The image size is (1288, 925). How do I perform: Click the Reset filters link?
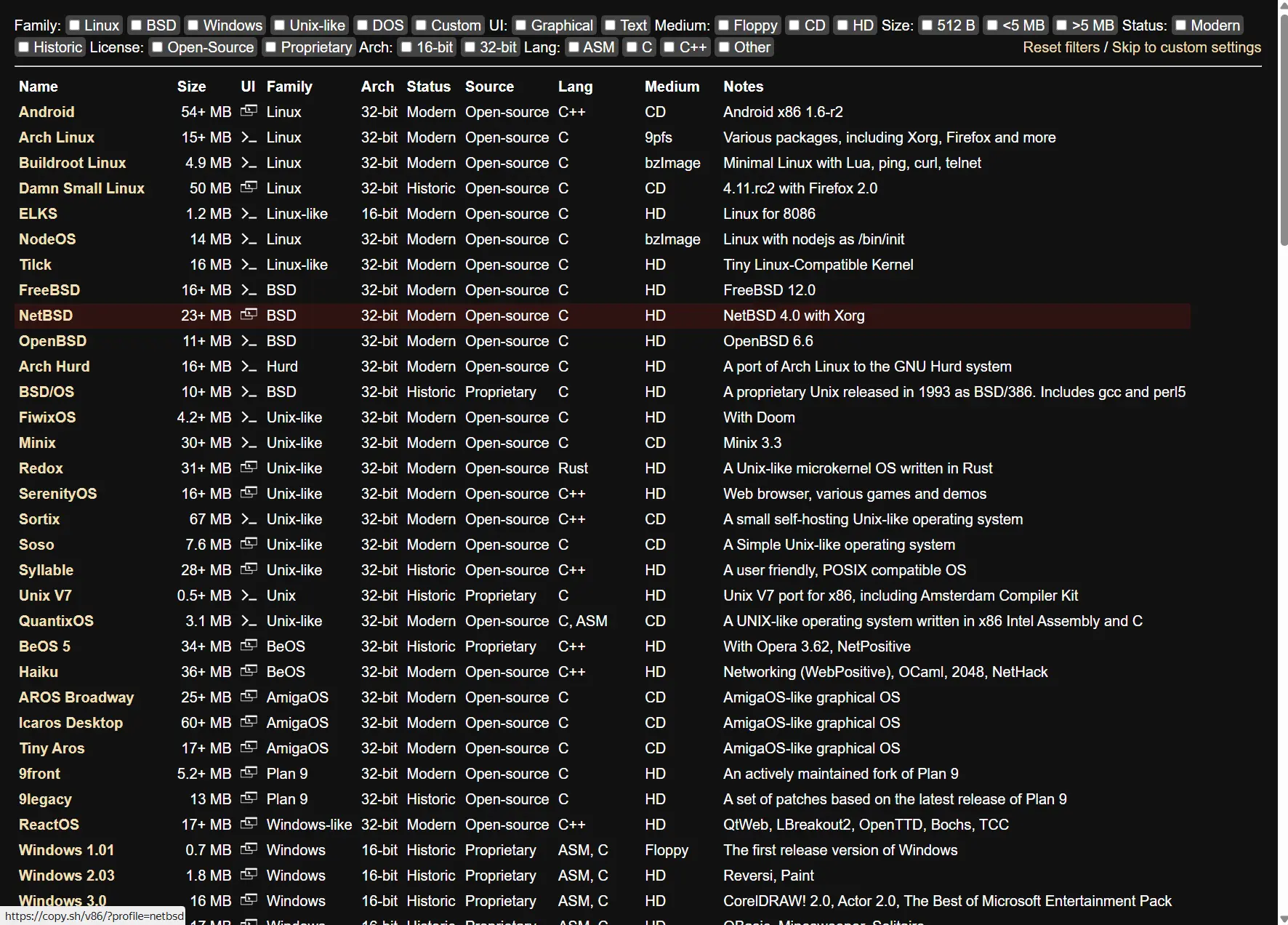tap(1061, 47)
